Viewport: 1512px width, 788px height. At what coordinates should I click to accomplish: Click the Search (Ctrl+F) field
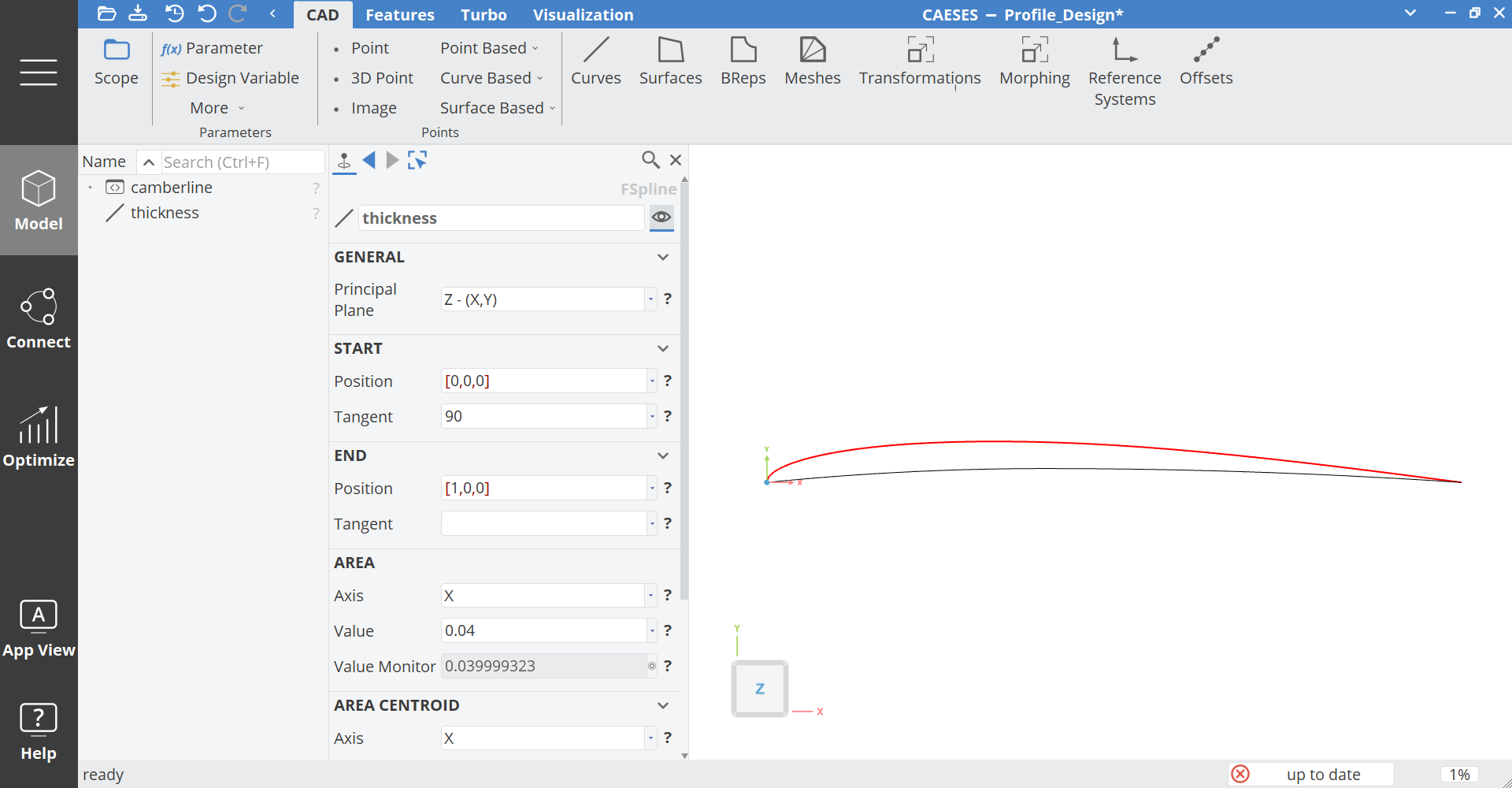point(242,162)
